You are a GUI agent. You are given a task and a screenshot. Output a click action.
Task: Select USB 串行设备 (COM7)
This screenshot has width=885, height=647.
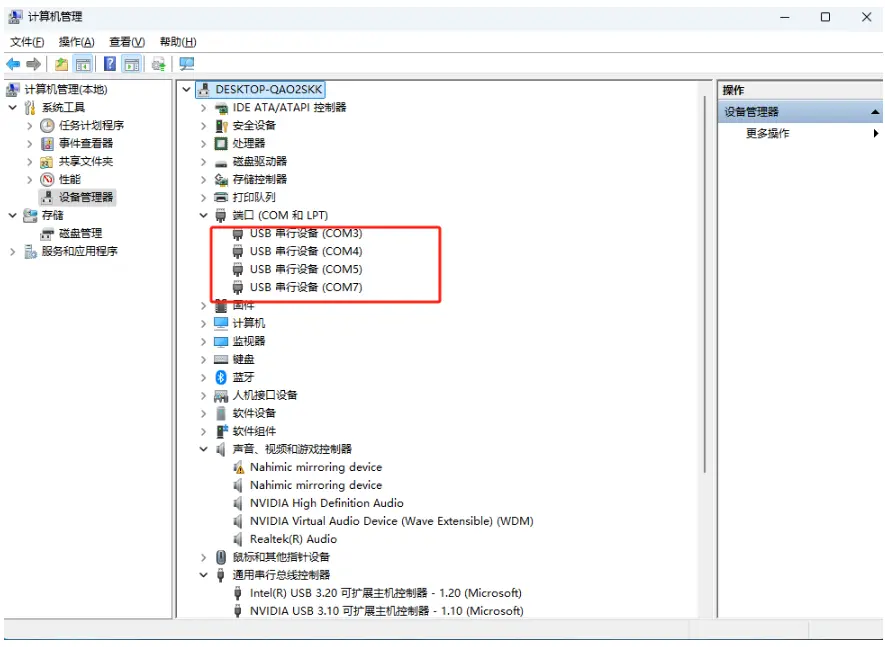[x=306, y=287]
